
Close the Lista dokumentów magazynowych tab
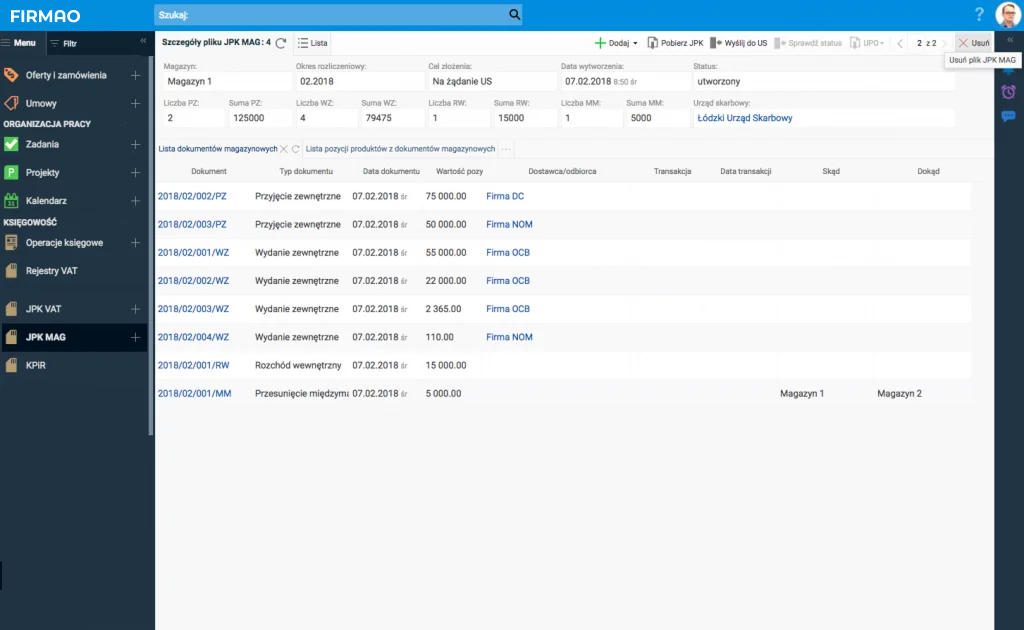point(283,149)
